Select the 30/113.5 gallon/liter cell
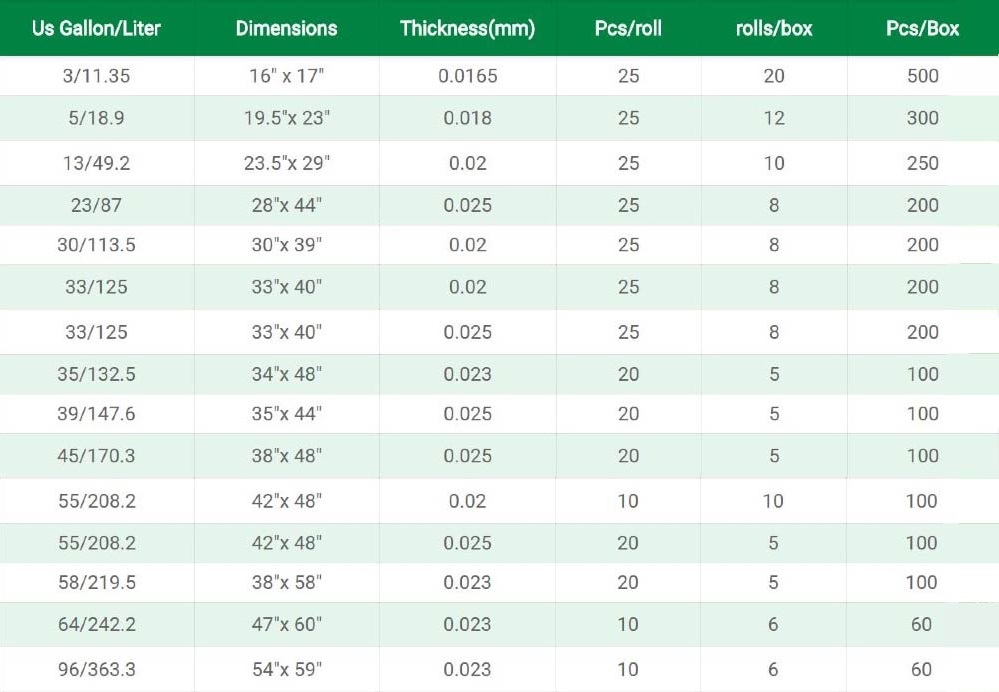999x692 pixels. click(x=96, y=245)
